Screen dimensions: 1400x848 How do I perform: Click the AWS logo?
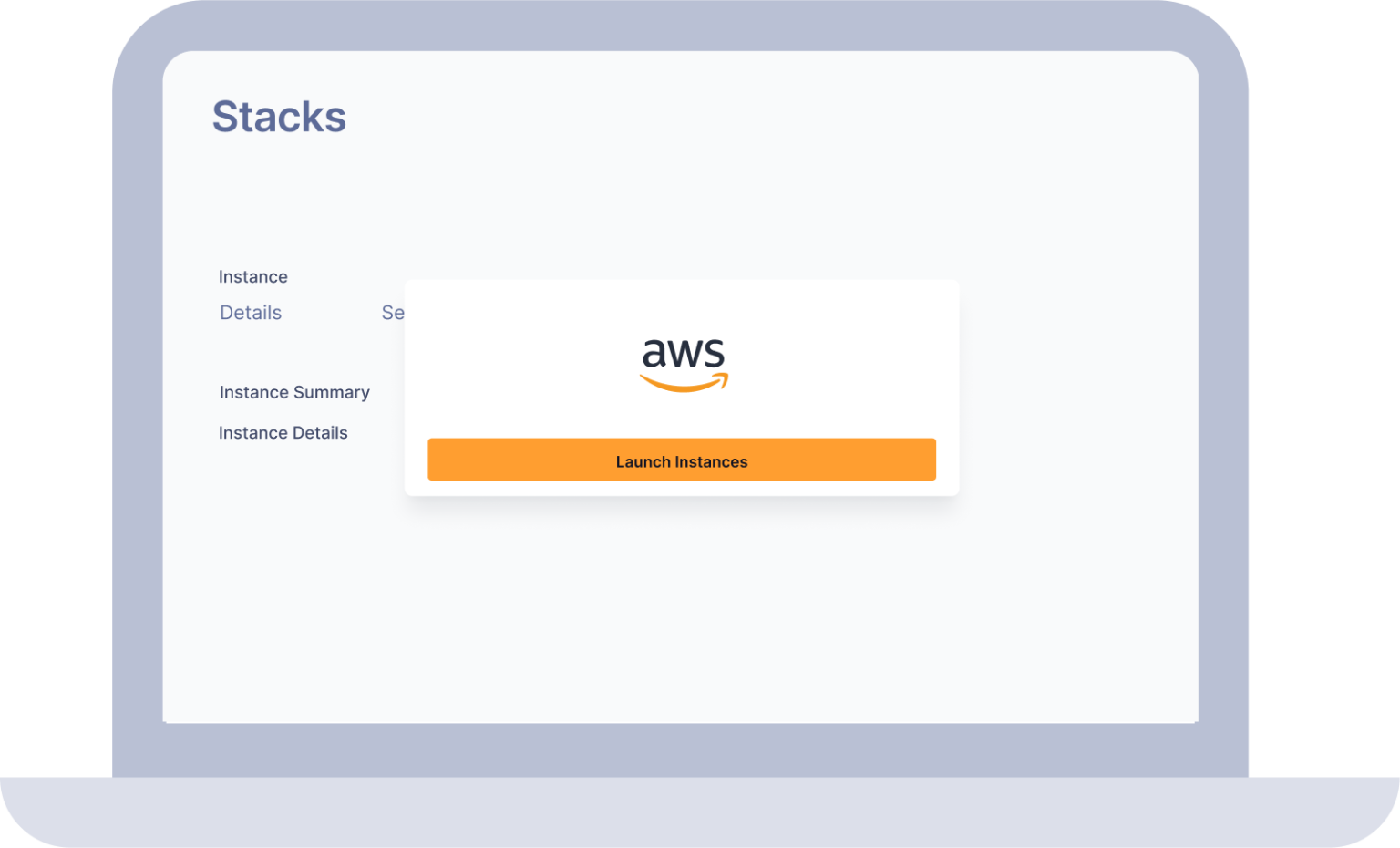(x=684, y=364)
